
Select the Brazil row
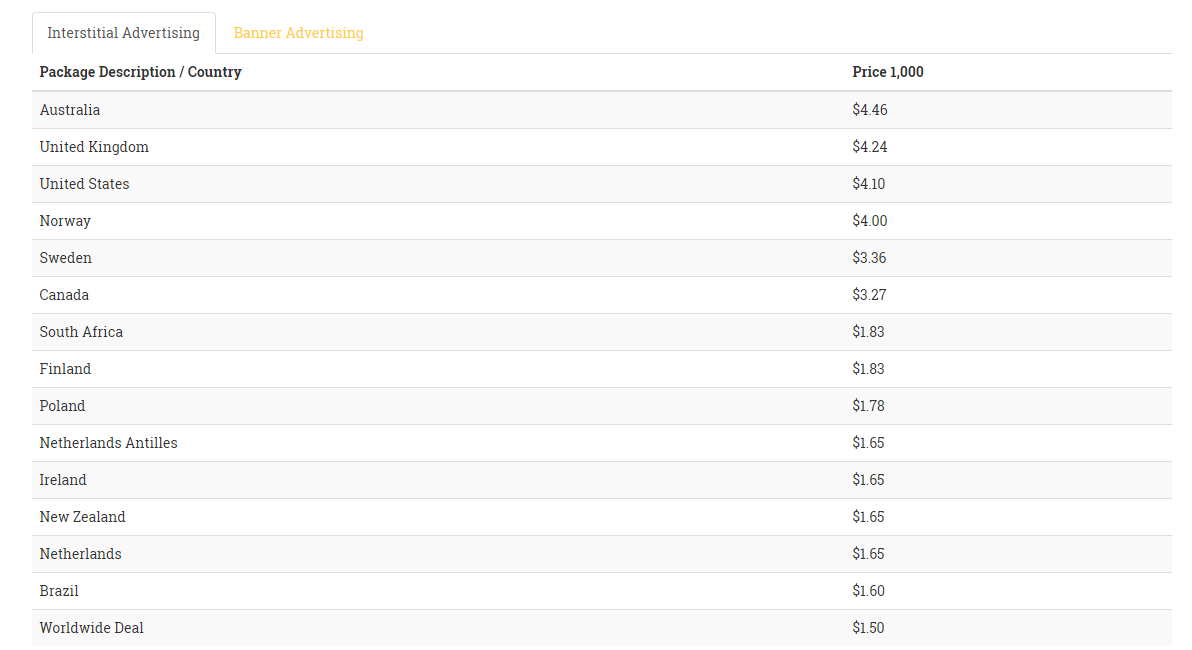click(x=601, y=591)
